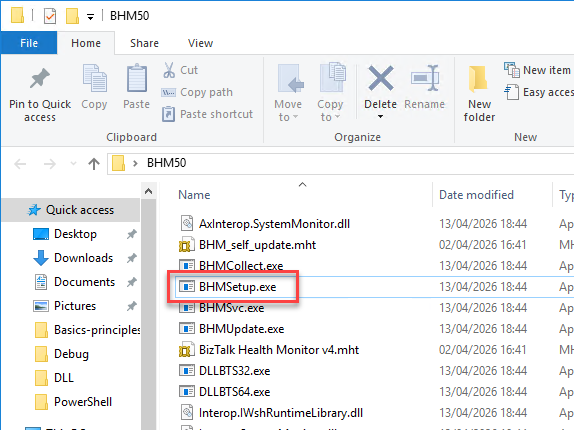574x430 pixels.
Task: Select the BHMSetup.exe file
Action: point(237,287)
